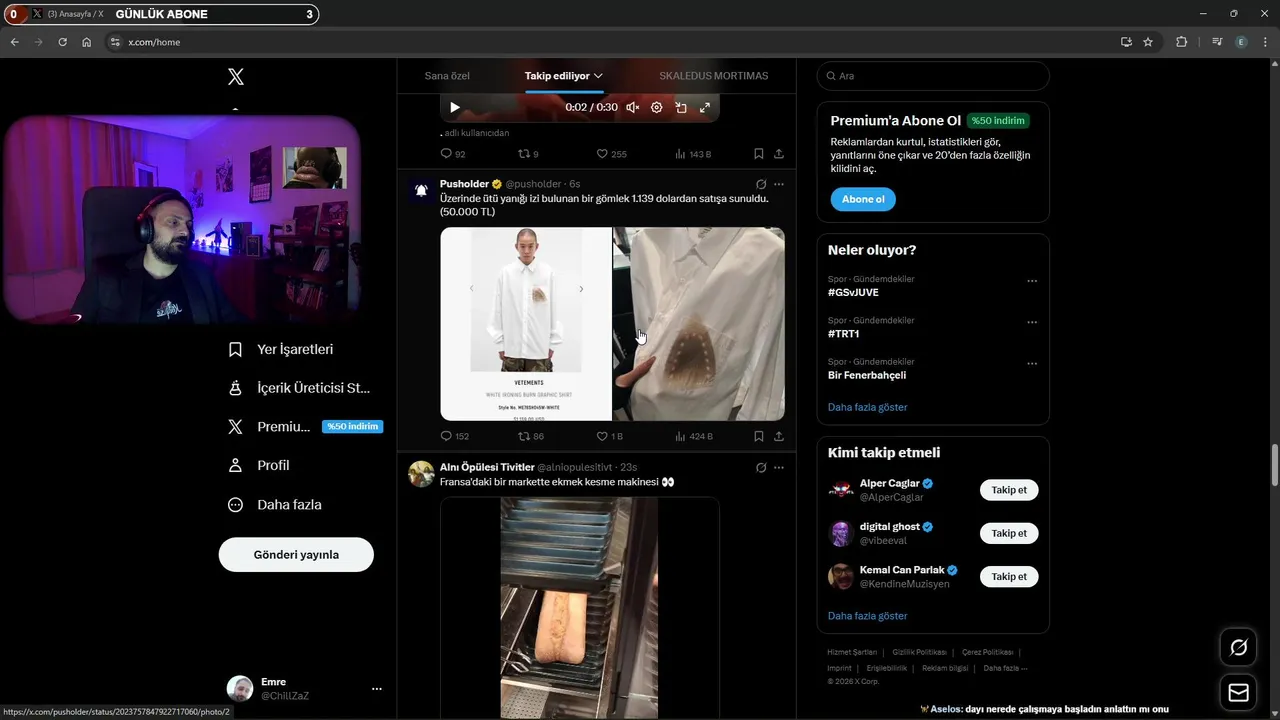Open the Grok floating button
This screenshot has width=1280, height=720.
coord(1239,648)
